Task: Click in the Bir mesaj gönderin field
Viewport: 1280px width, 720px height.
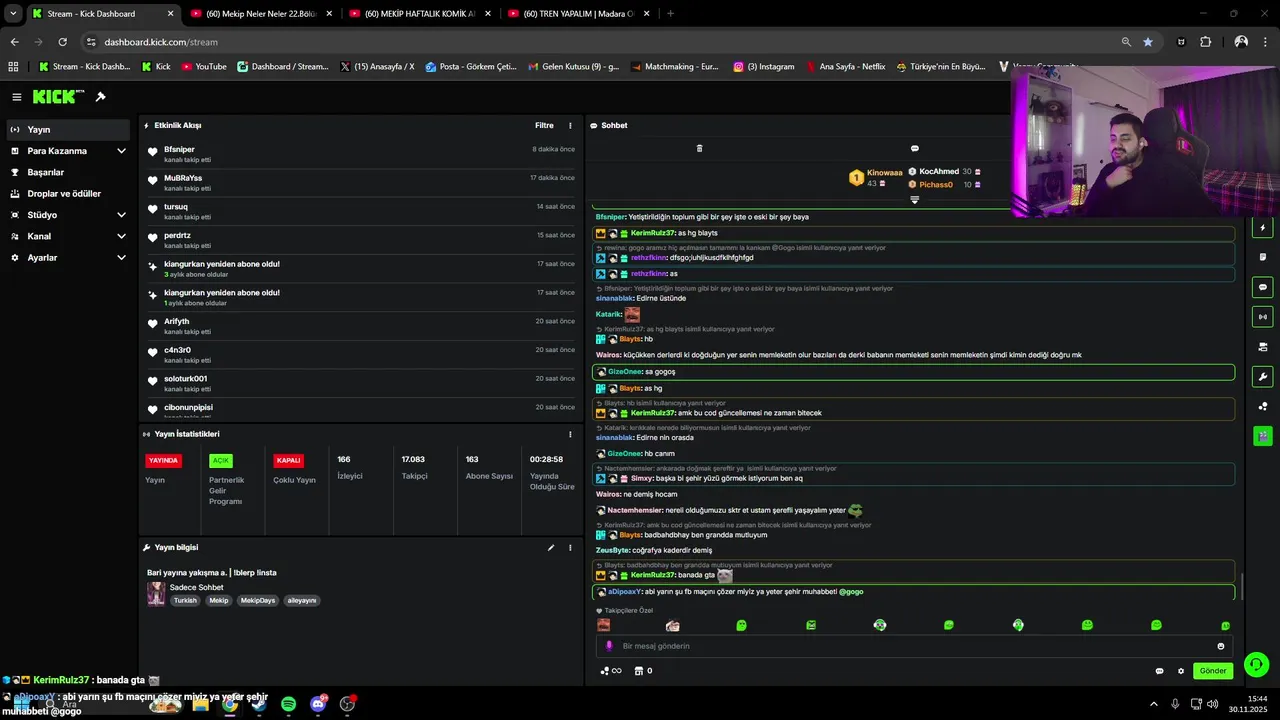Action: point(914,646)
